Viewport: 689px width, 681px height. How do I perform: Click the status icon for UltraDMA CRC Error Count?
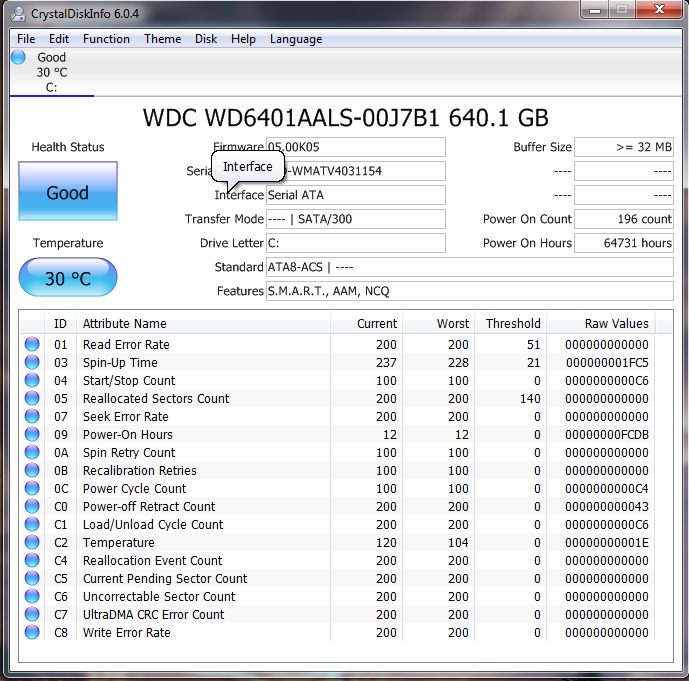(x=32, y=615)
